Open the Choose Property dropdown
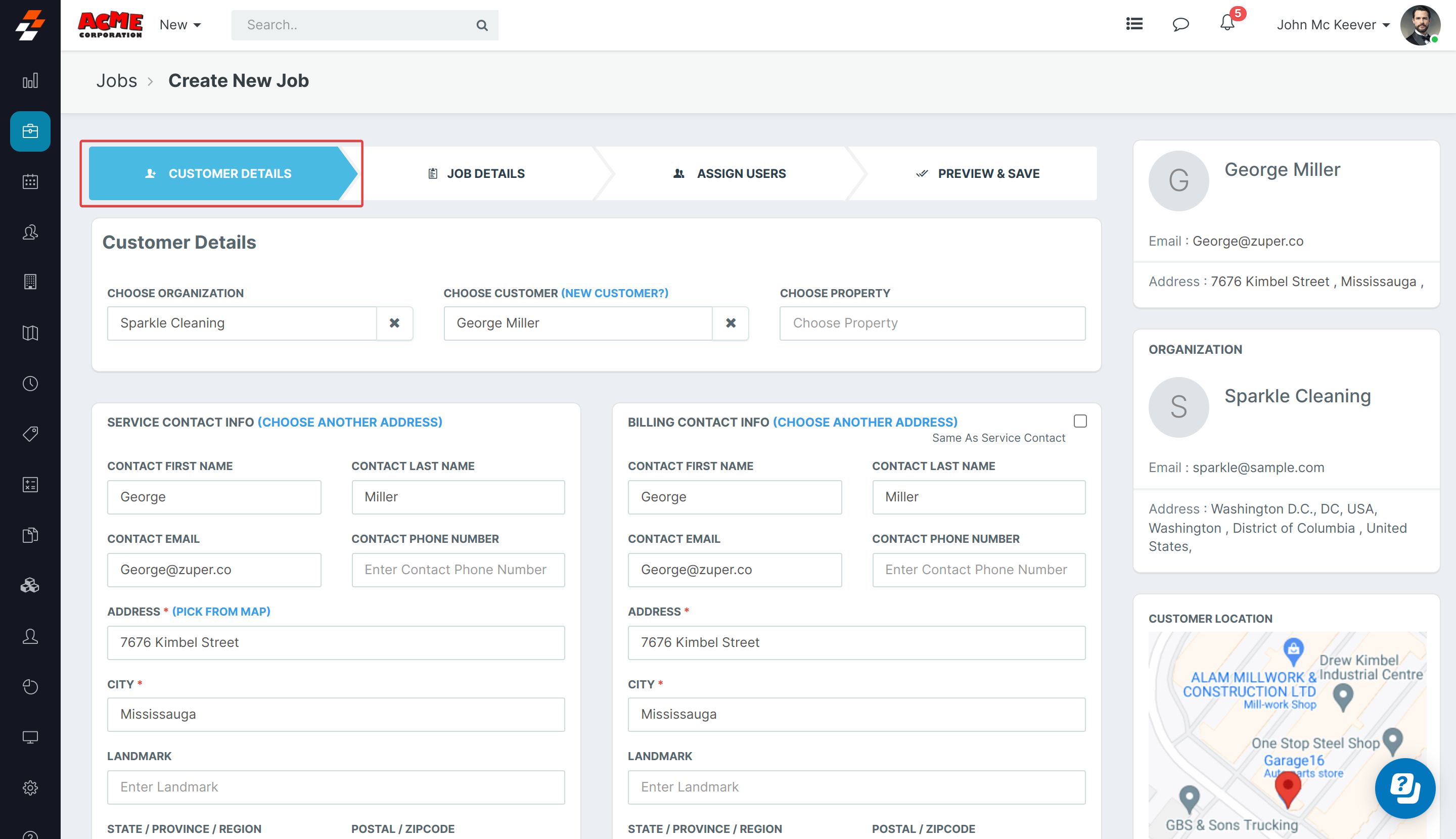Image resolution: width=1456 pixels, height=839 pixels. tap(932, 323)
